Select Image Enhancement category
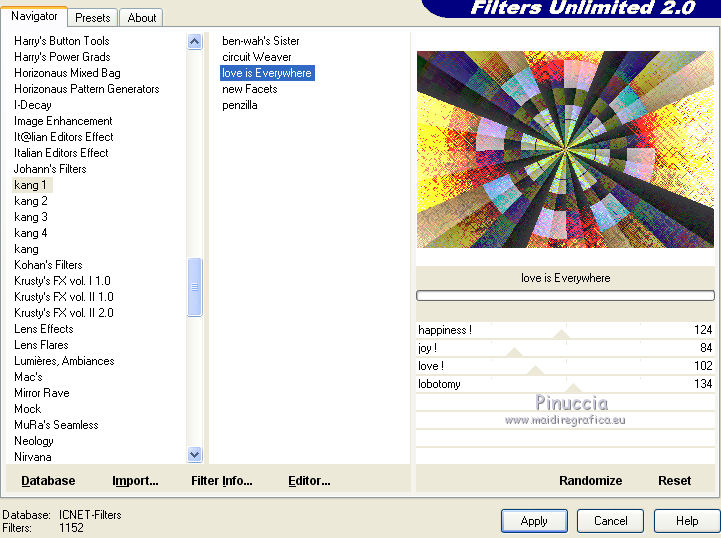Screen dimensions: 721x538 click(x=63, y=121)
